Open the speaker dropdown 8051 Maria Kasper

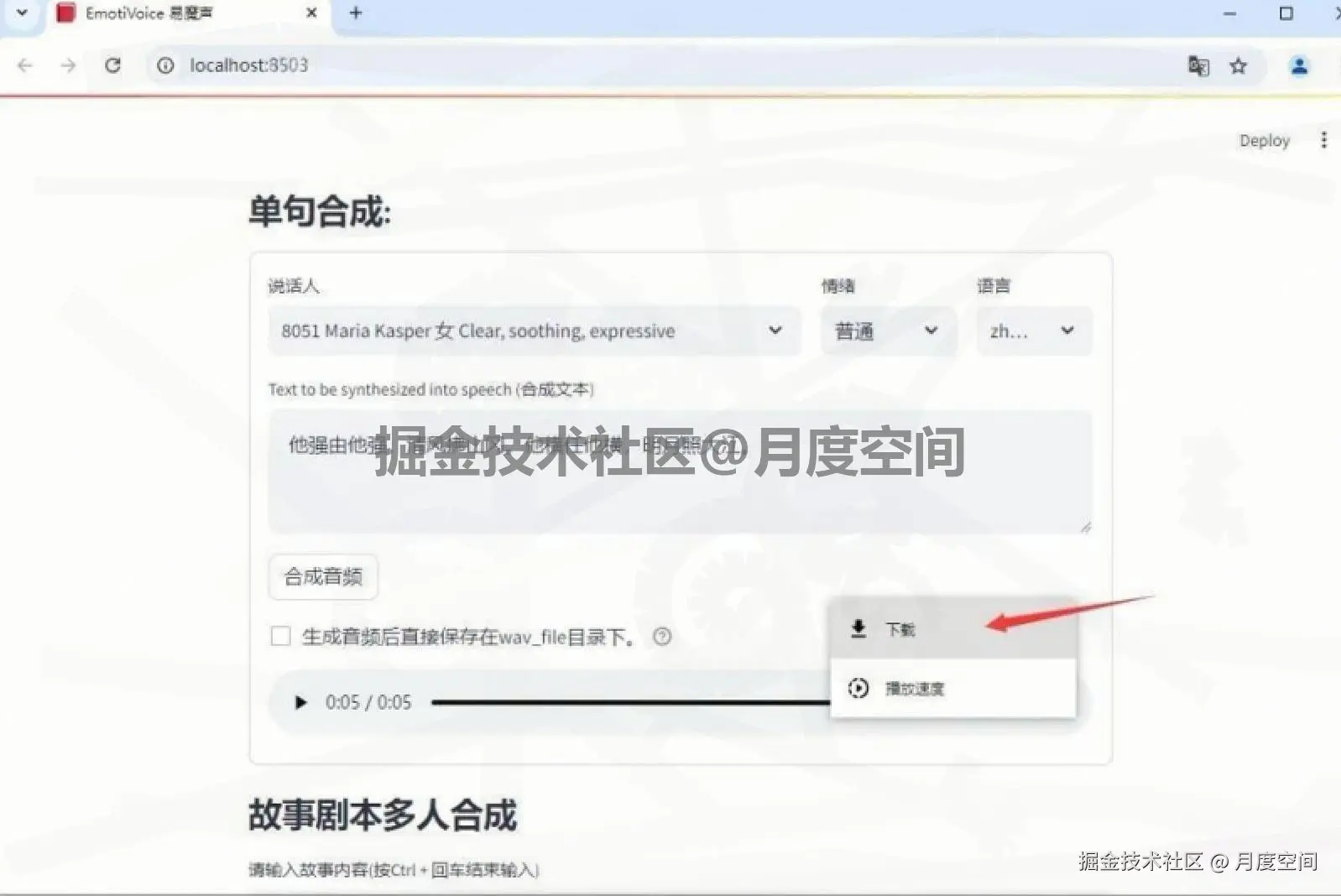pos(534,331)
